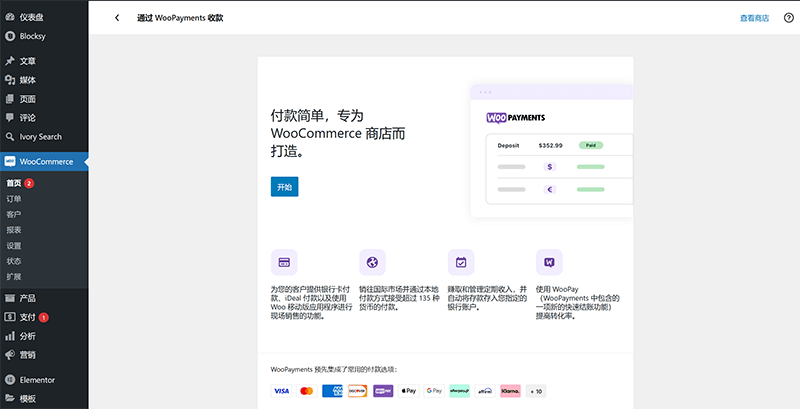Image resolution: width=800 pixels, height=409 pixels.
Task: Click the Mastercard payment logo
Action: tap(307, 391)
